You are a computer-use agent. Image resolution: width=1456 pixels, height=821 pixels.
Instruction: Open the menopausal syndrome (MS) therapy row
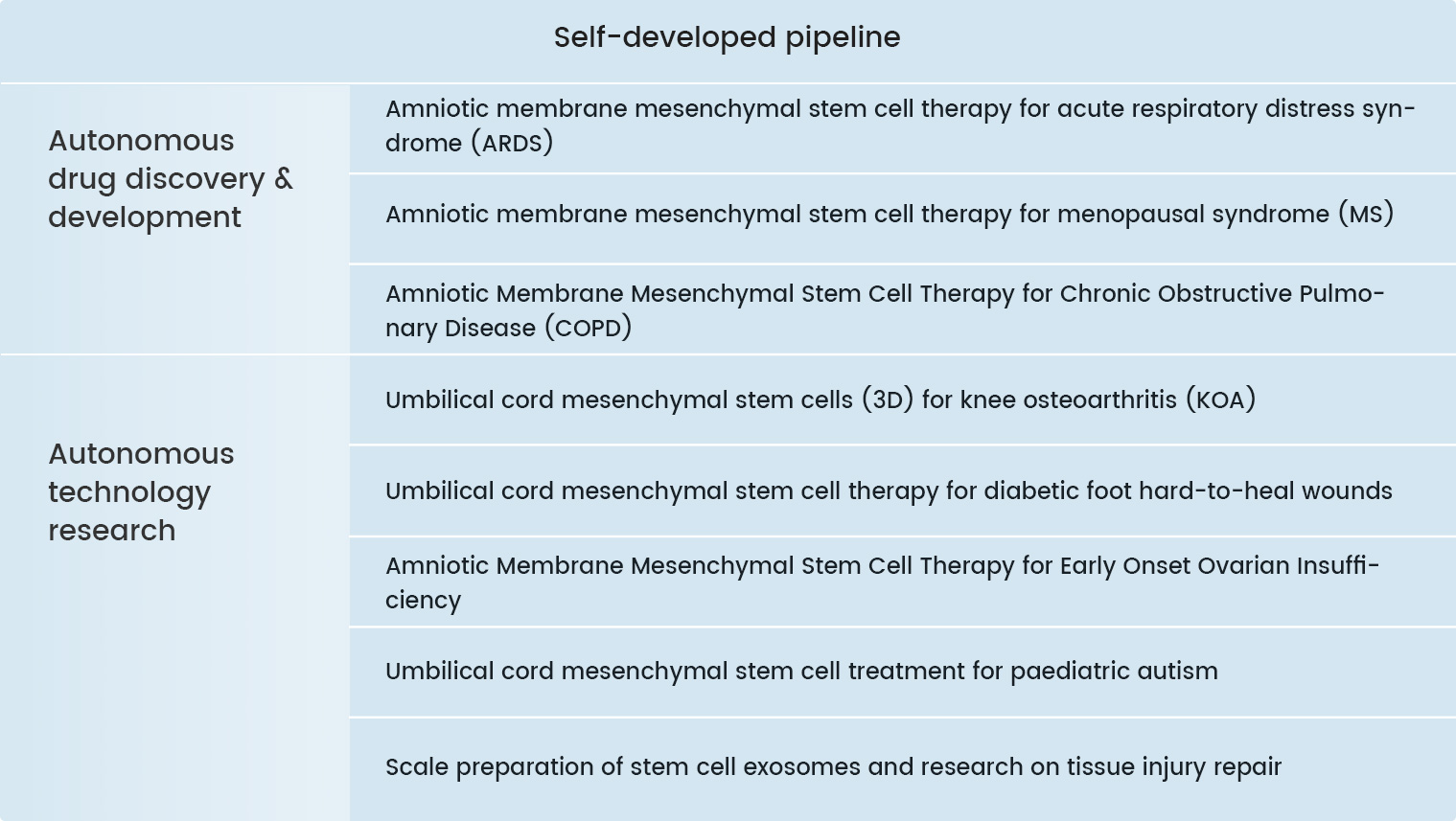[x=902, y=218]
